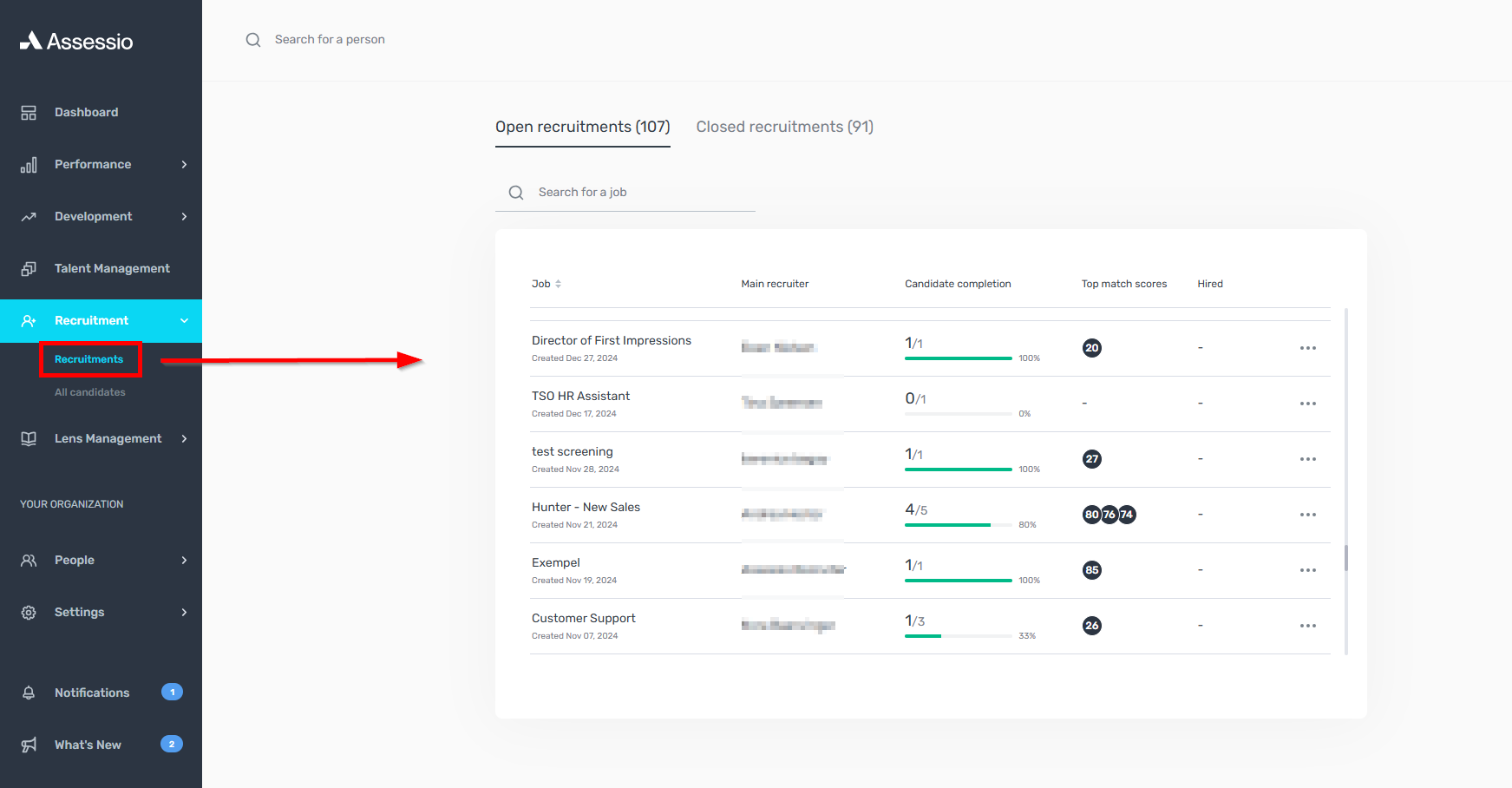Expand the People menu chevron
The height and width of the screenshot is (788, 1512).
[x=184, y=561]
